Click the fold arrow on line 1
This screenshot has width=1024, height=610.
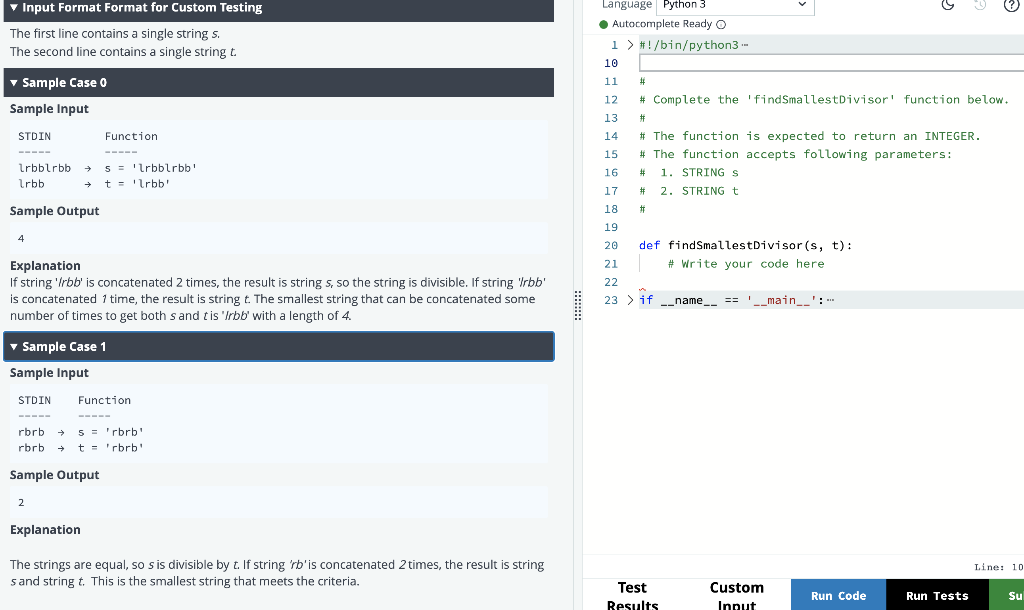(628, 44)
